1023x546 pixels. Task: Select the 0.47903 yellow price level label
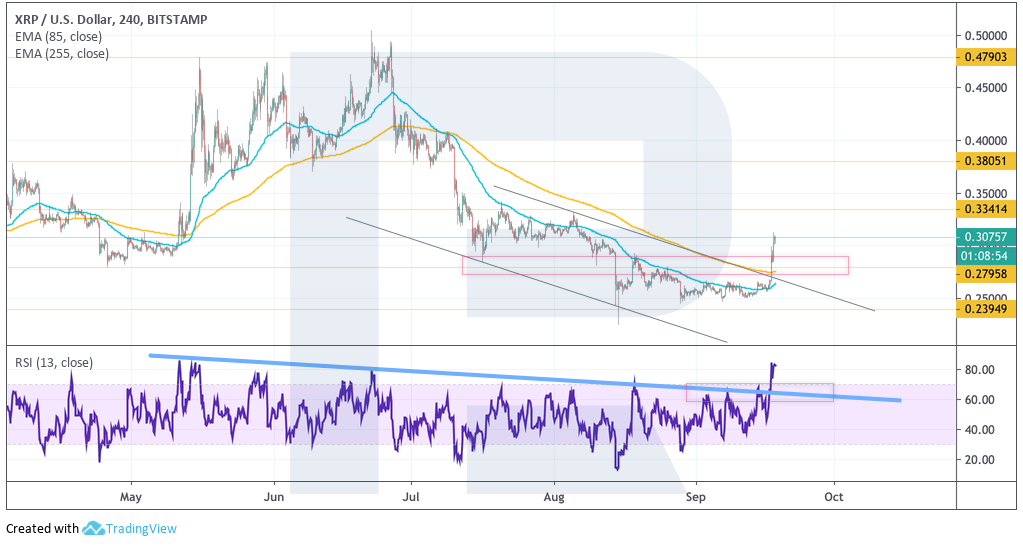tap(986, 58)
